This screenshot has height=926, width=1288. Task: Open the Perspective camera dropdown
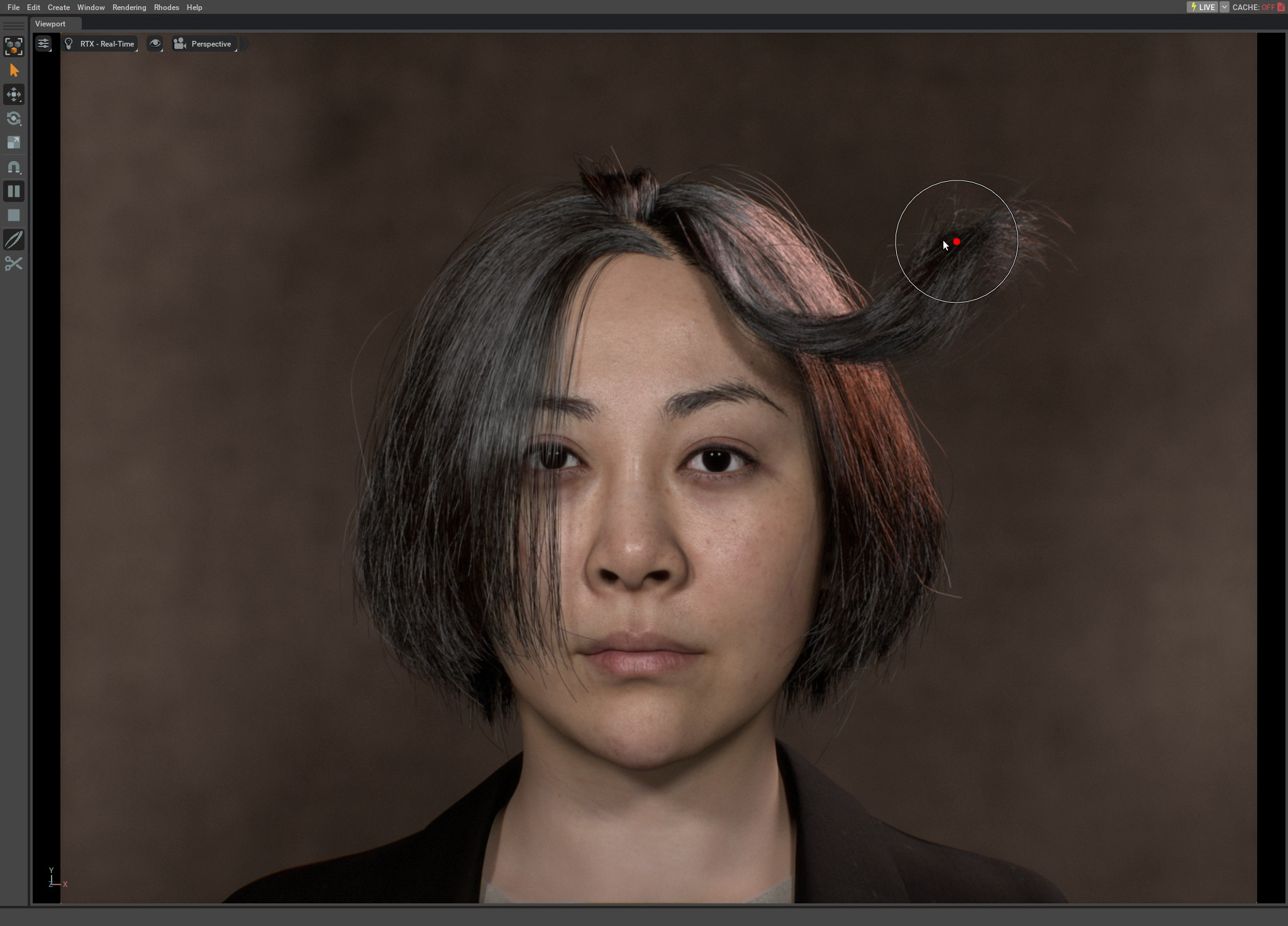pos(204,44)
